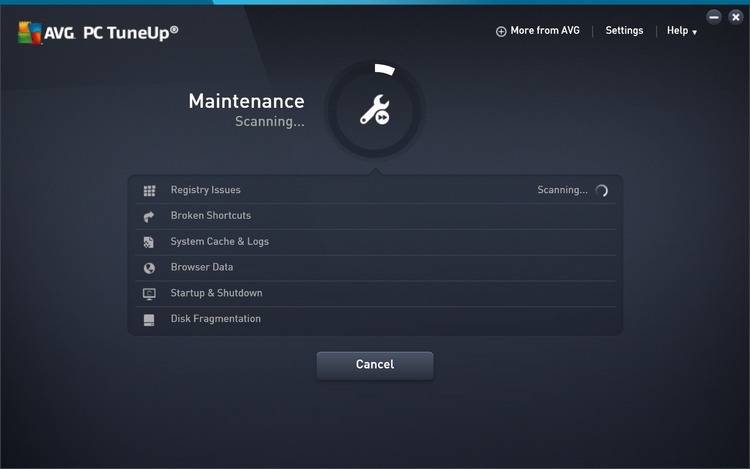Click the System Cache & Logs icon
This screenshot has width=750, height=469.
click(x=149, y=242)
